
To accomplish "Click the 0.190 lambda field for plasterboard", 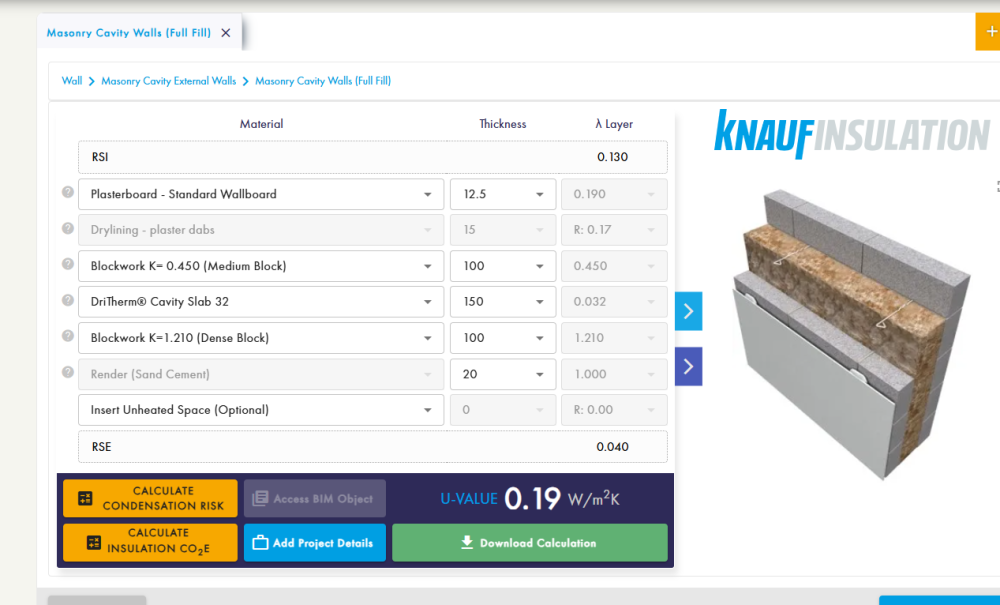I will point(614,194).
